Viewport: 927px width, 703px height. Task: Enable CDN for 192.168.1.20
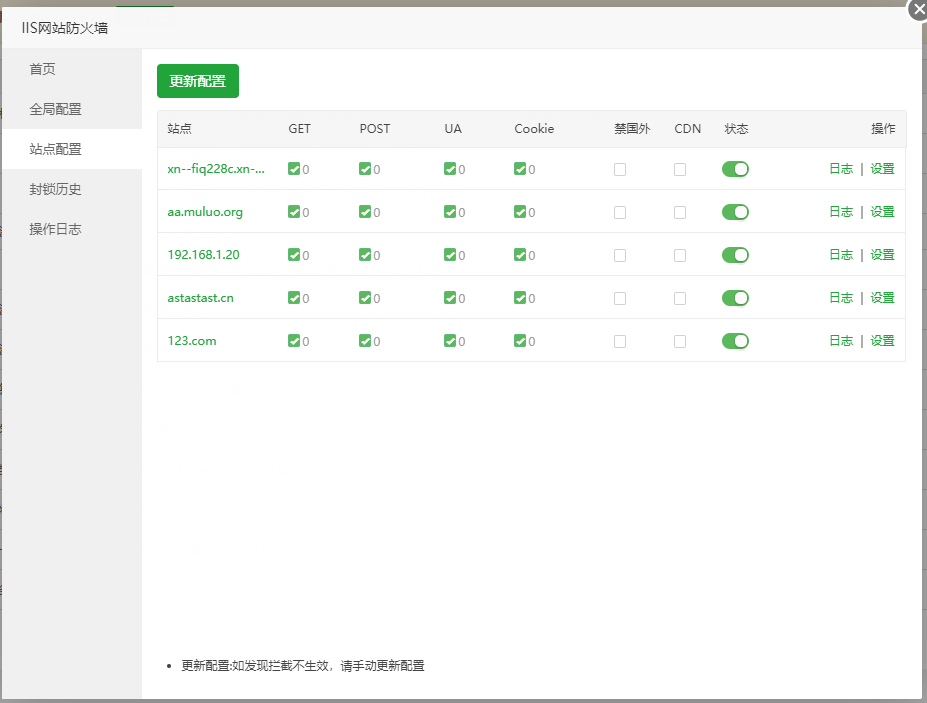(680, 255)
